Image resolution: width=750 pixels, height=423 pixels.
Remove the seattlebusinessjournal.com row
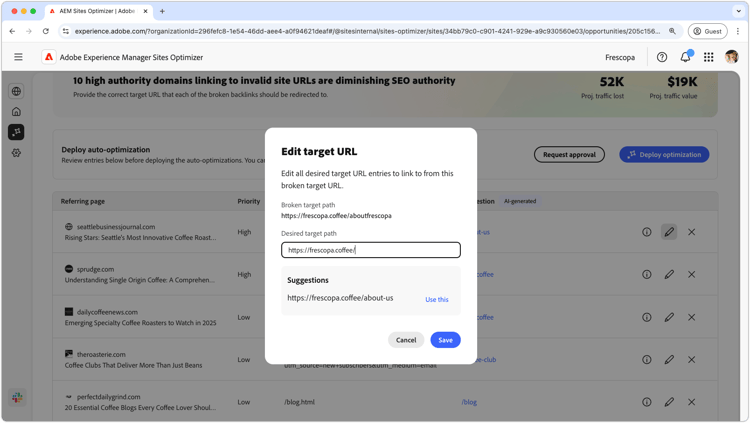[x=692, y=232]
